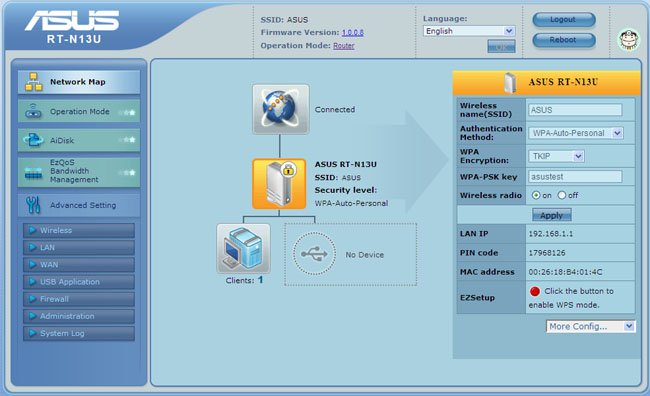Click the AiDisk icon
650x396 pixels.
click(x=33, y=140)
